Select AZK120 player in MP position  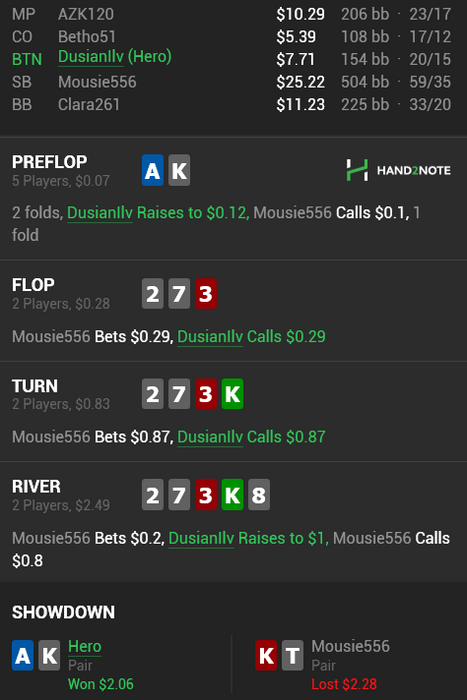pyautogui.click(x=86, y=14)
